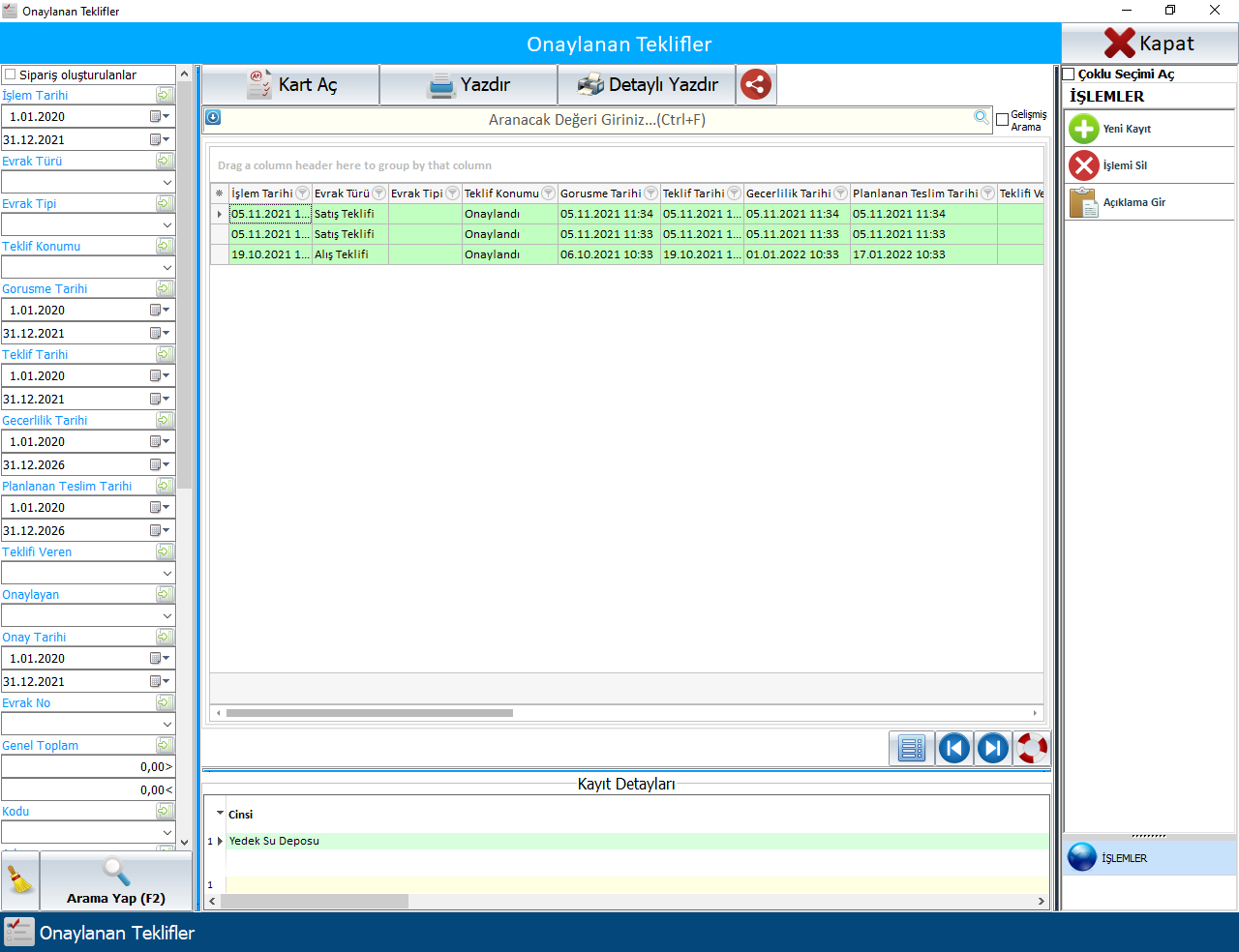Click the 06.10.2021 10:33 Gorusme Tarihi cell
The image size is (1239, 952).
pos(609,254)
